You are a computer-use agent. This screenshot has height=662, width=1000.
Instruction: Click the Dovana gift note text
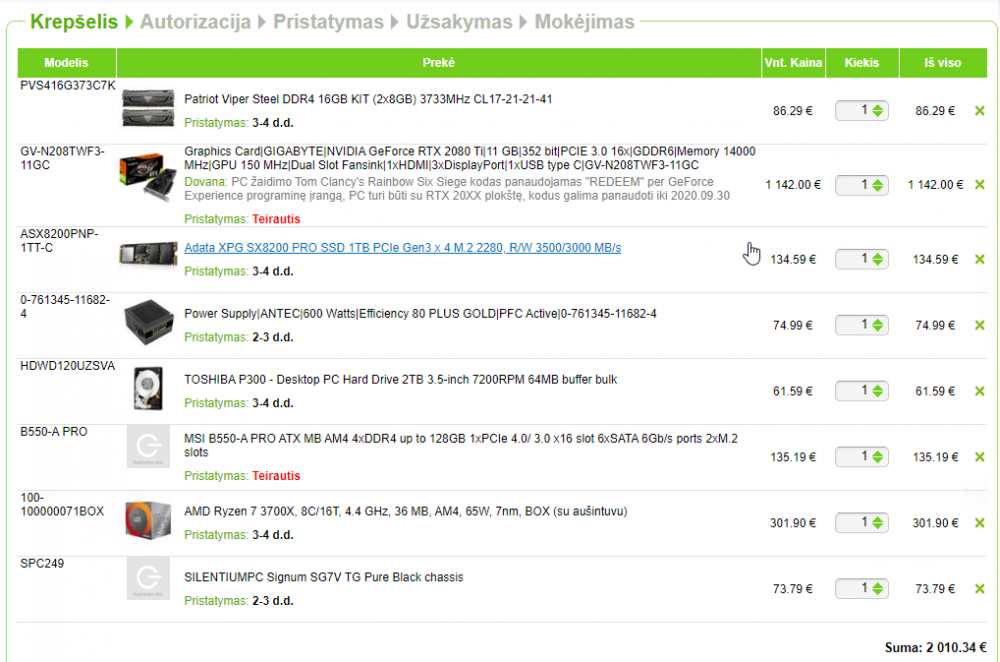click(457, 189)
